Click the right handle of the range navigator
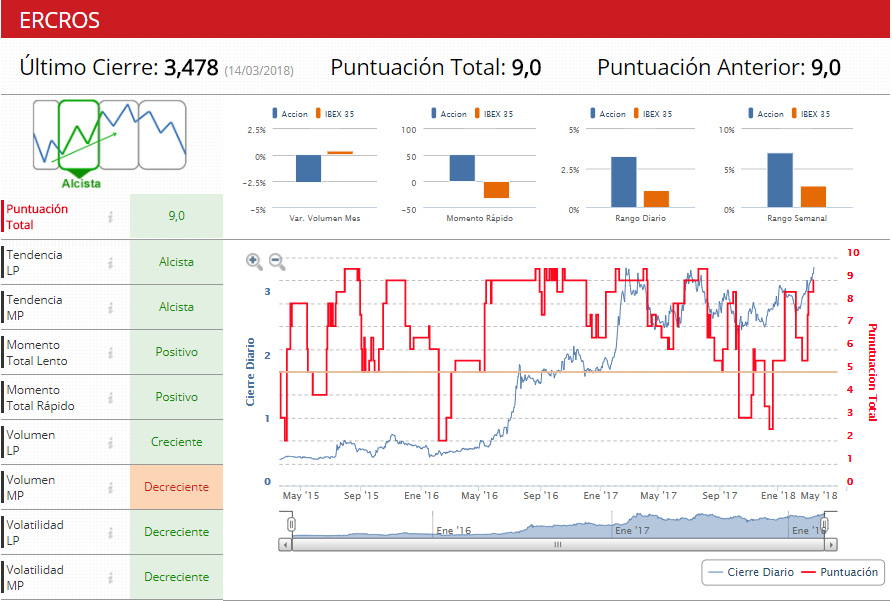Screen dimensions: 892x601 824,524
